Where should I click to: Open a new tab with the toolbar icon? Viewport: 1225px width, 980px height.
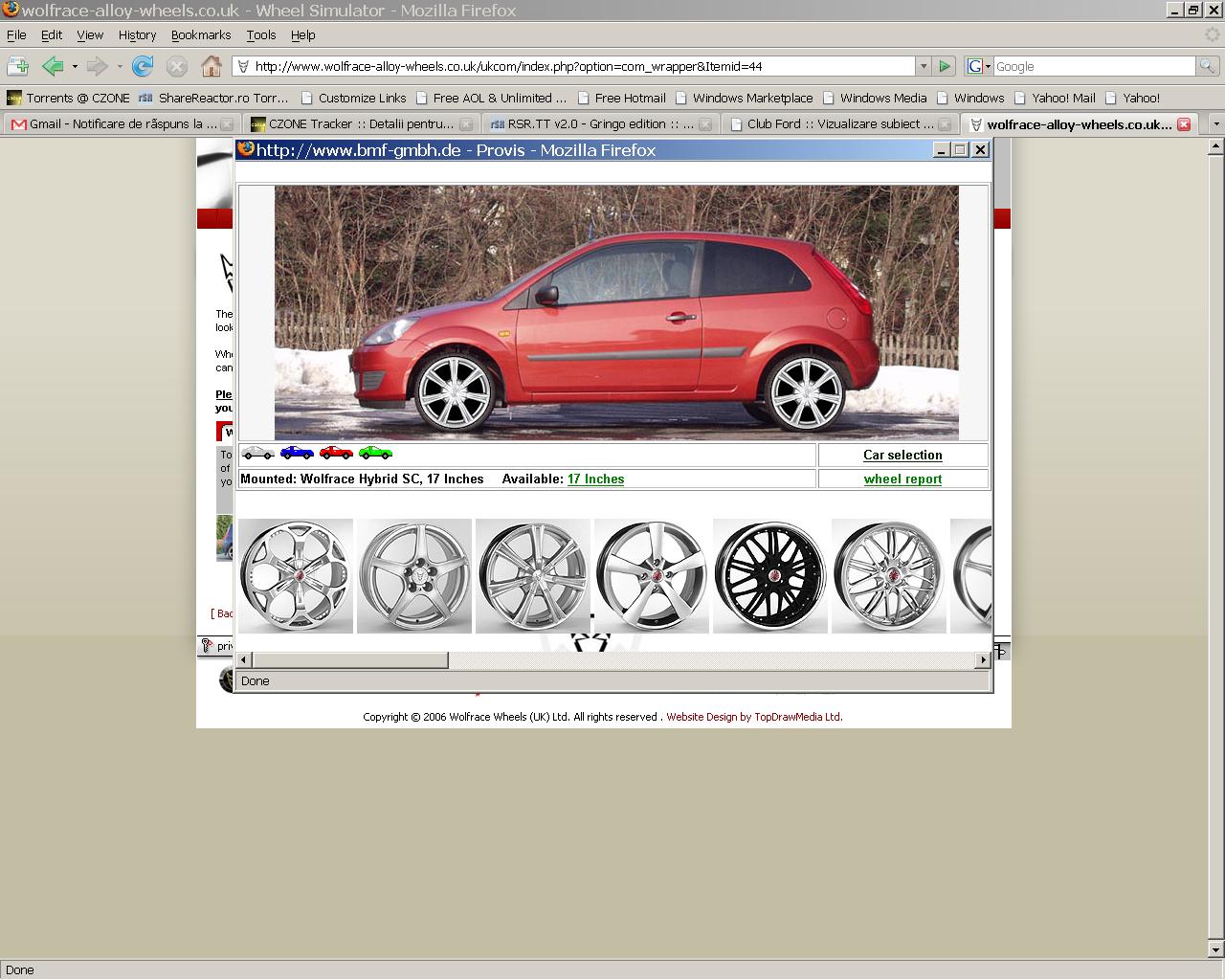(17, 66)
